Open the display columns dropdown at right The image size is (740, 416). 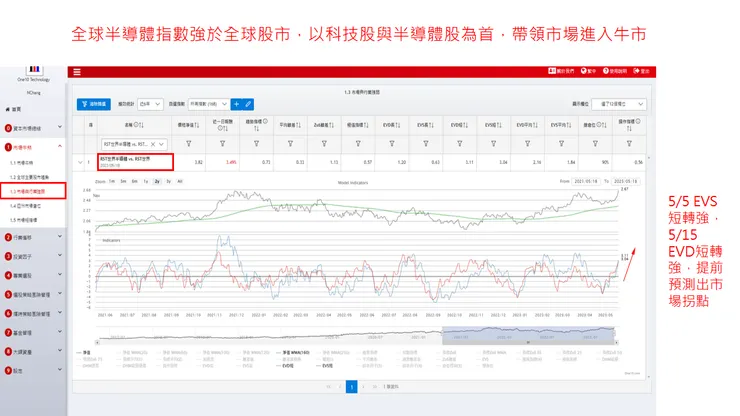coord(620,104)
